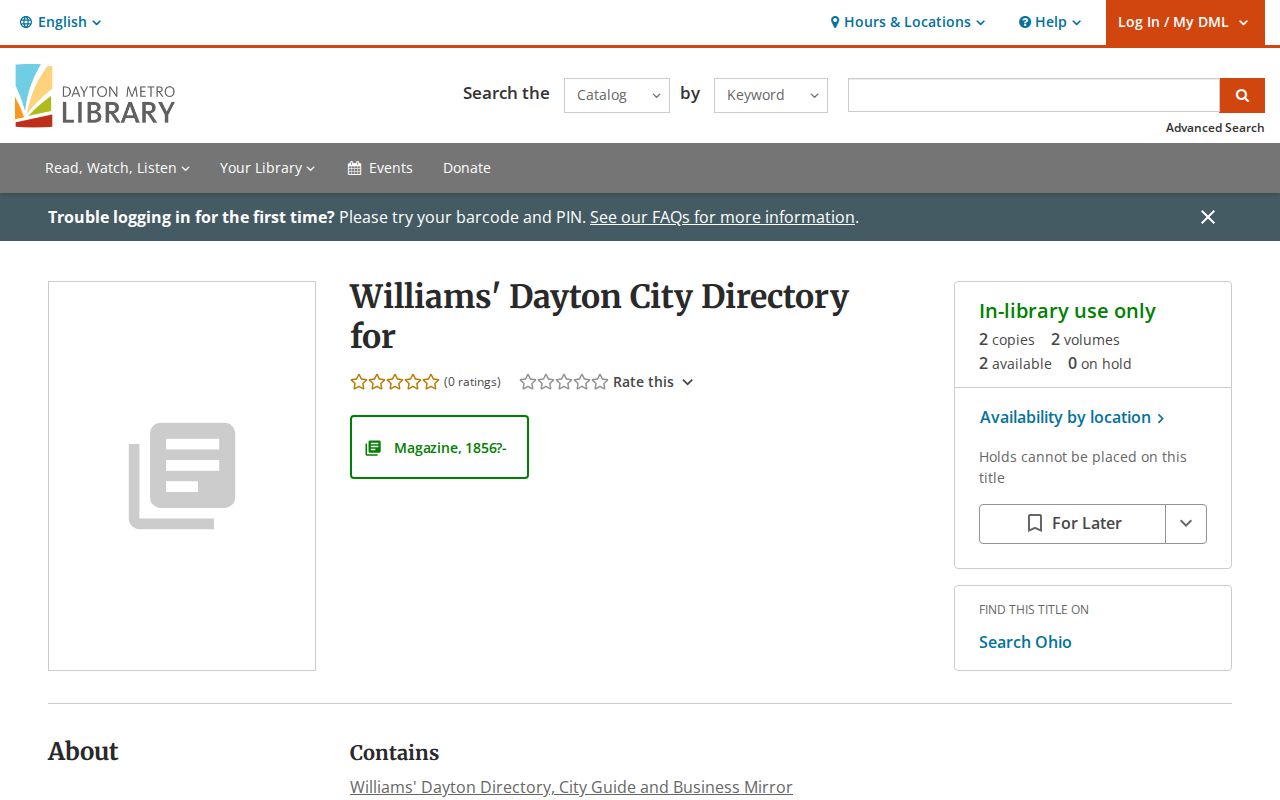The width and height of the screenshot is (1280, 800).
Task: Open the Donate page
Action: pyautogui.click(x=467, y=168)
